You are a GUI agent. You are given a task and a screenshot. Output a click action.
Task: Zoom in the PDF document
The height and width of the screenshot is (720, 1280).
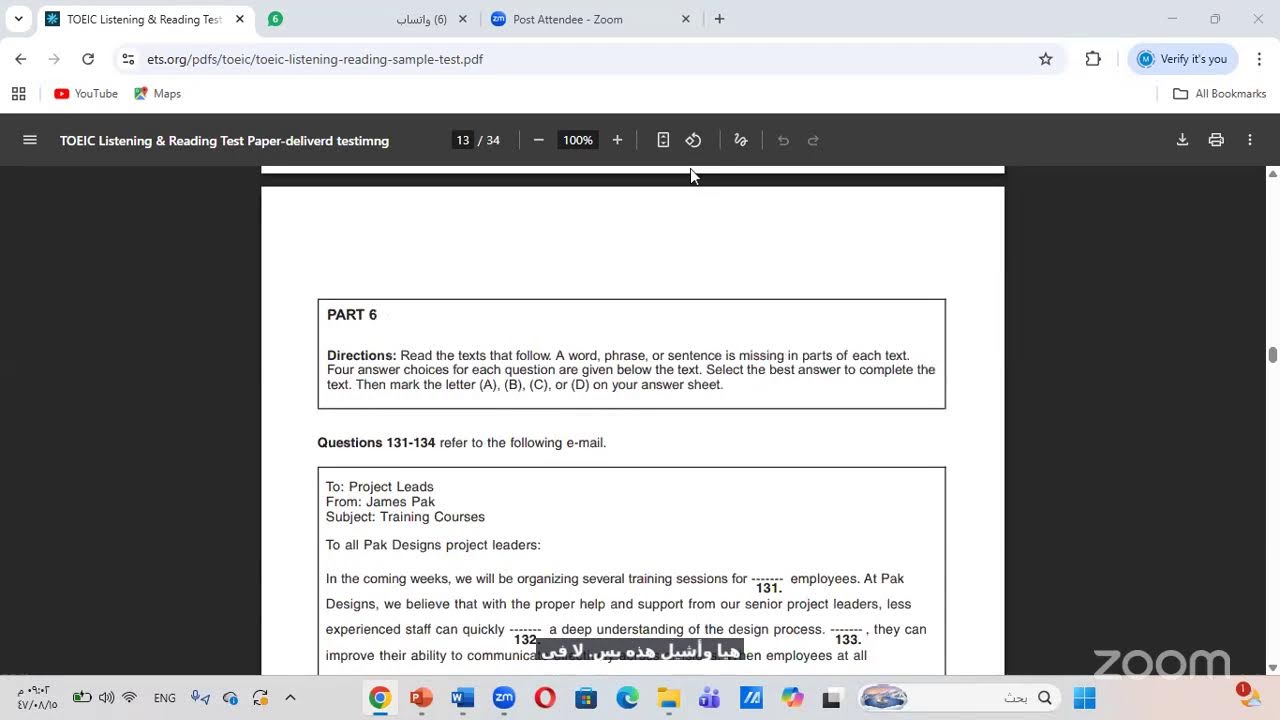[617, 140]
